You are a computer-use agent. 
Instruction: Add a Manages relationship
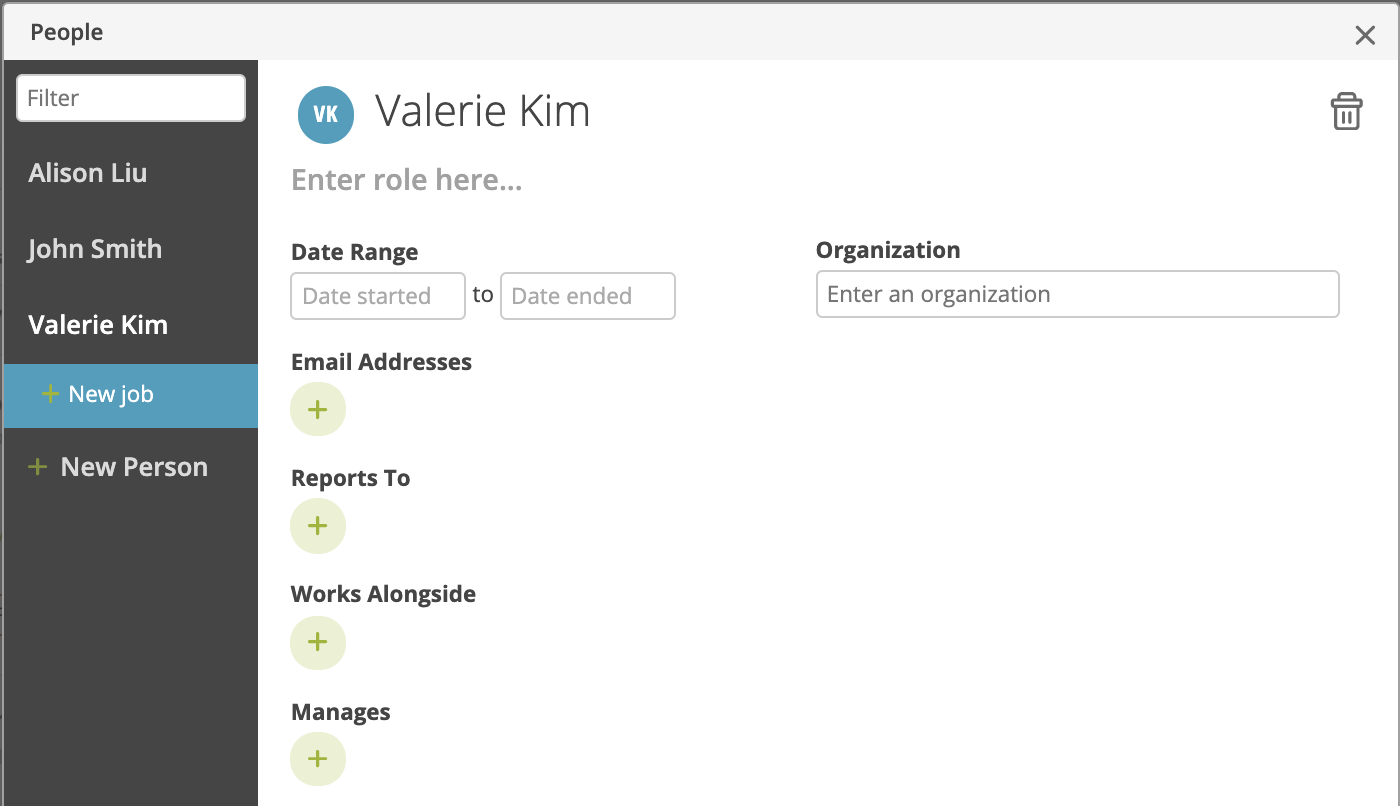click(318, 759)
